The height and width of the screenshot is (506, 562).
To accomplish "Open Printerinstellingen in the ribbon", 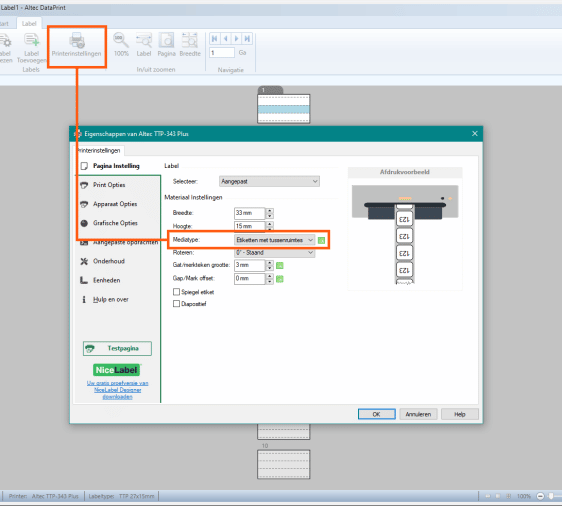I will click(76, 45).
